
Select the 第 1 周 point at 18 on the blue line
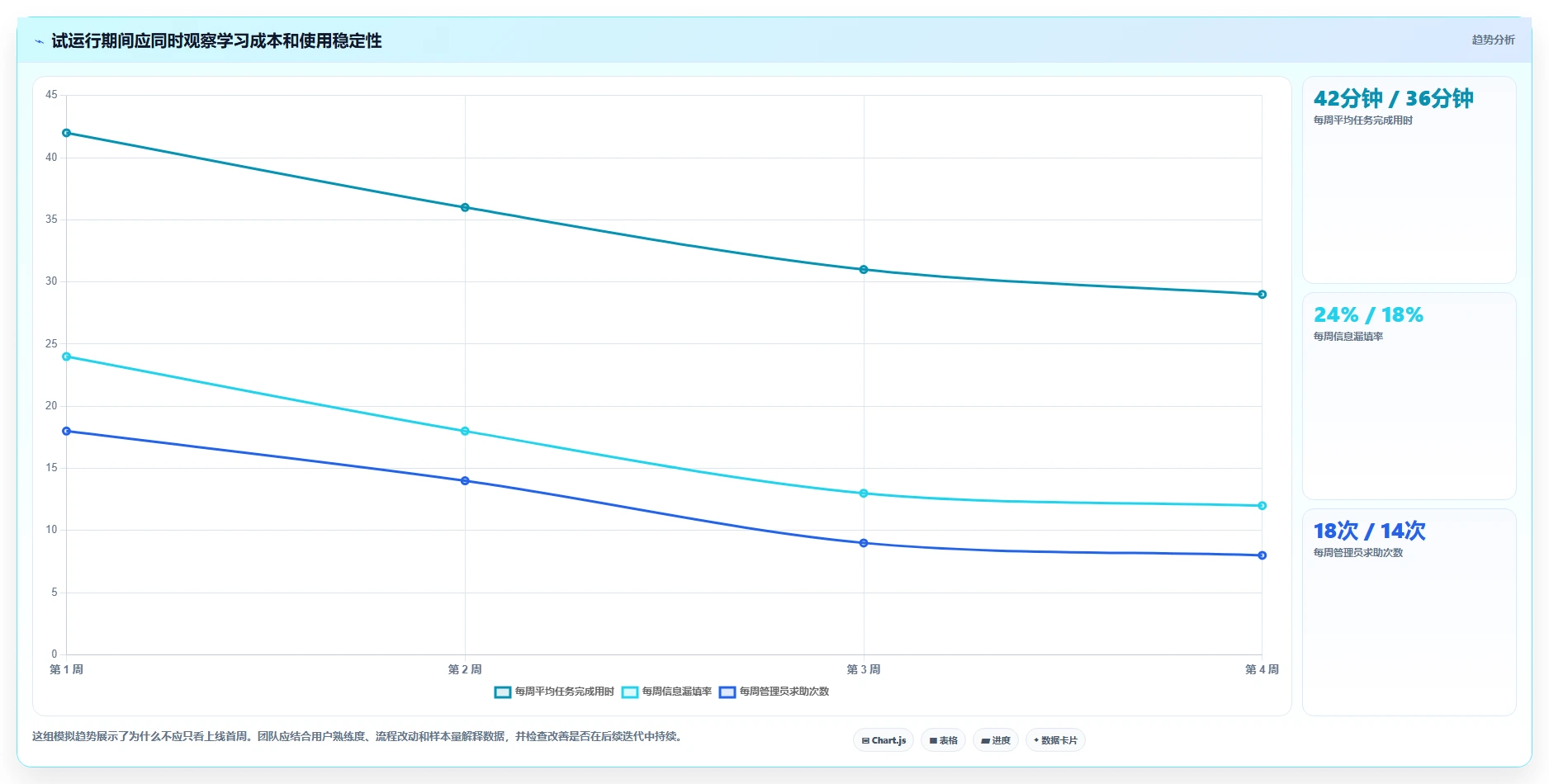coord(67,431)
